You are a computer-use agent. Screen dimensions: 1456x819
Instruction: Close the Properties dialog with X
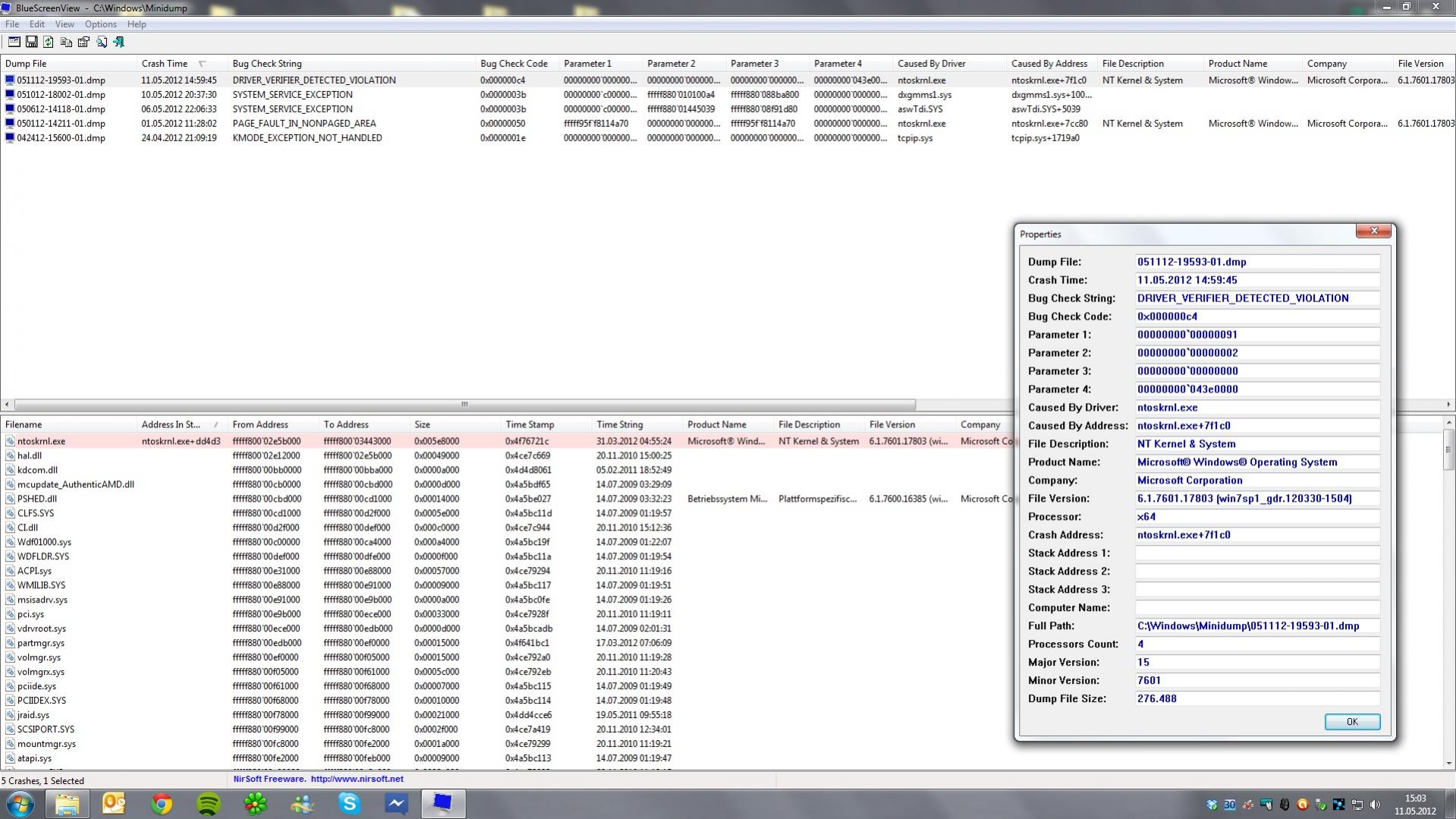click(1373, 231)
